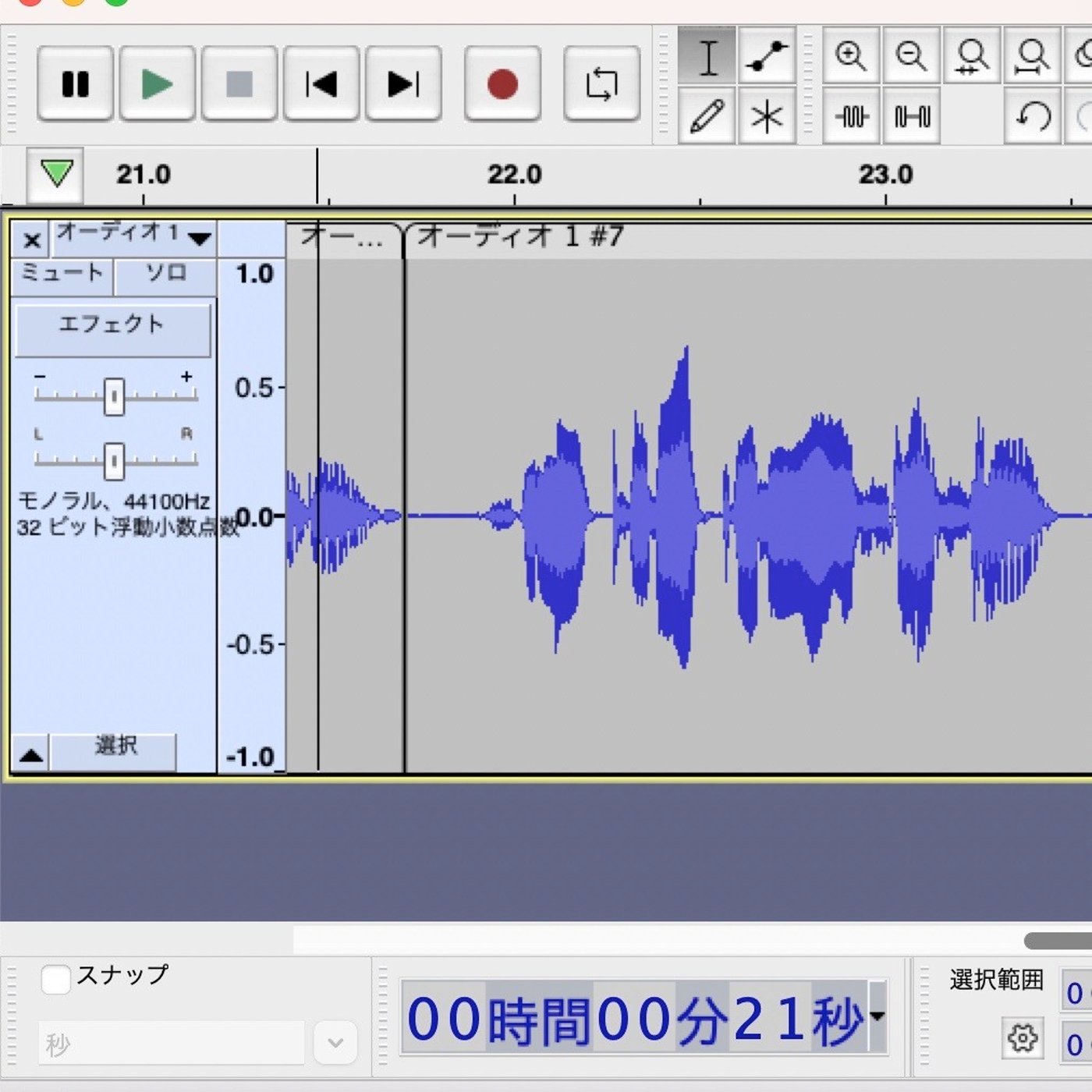This screenshot has height=1092, width=1092.
Task: Open the snap unit 秒 dropdown
Action: pos(335,1043)
